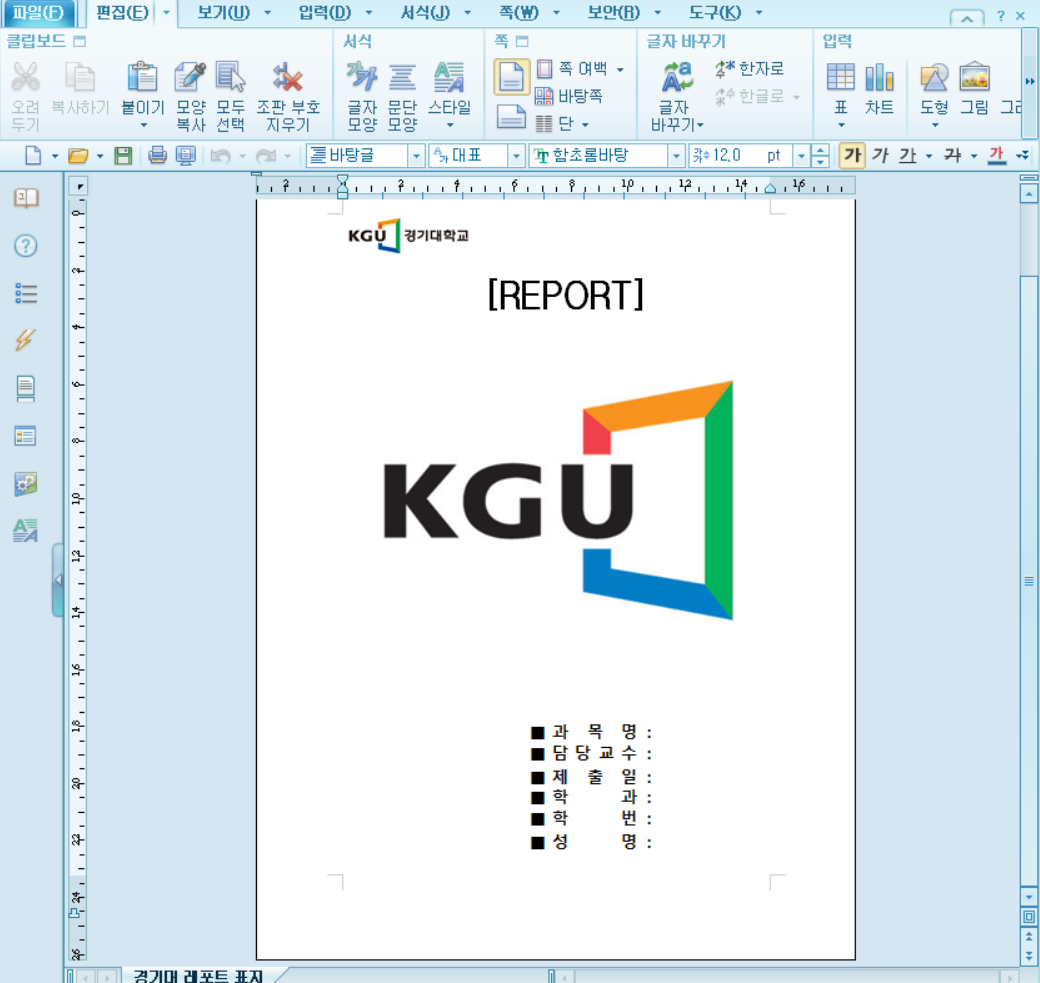Open the 서식(J) menu
The image size is (1040, 983).
[x=424, y=13]
